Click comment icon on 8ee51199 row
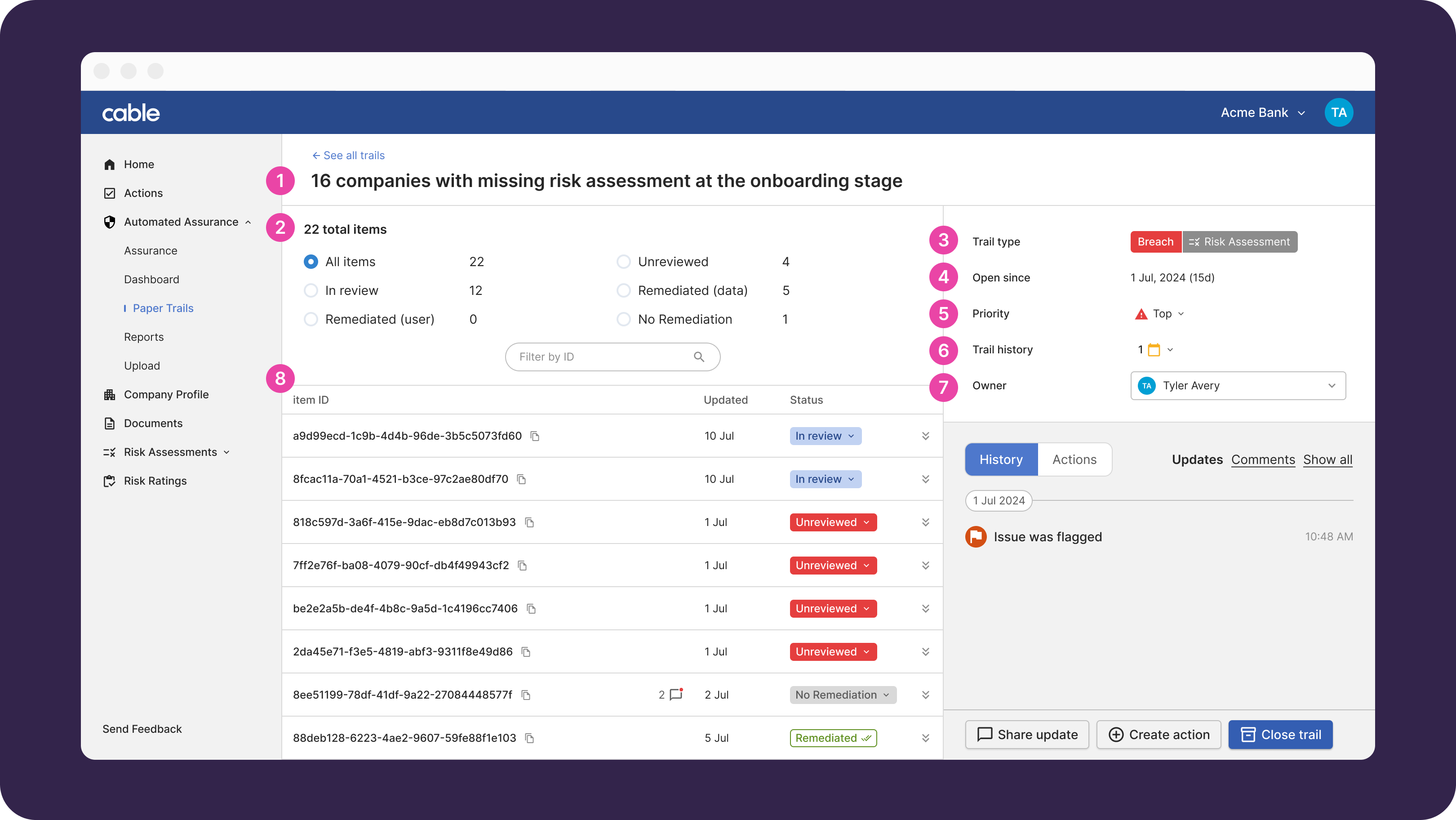The image size is (1456, 820). pos(676,695)
